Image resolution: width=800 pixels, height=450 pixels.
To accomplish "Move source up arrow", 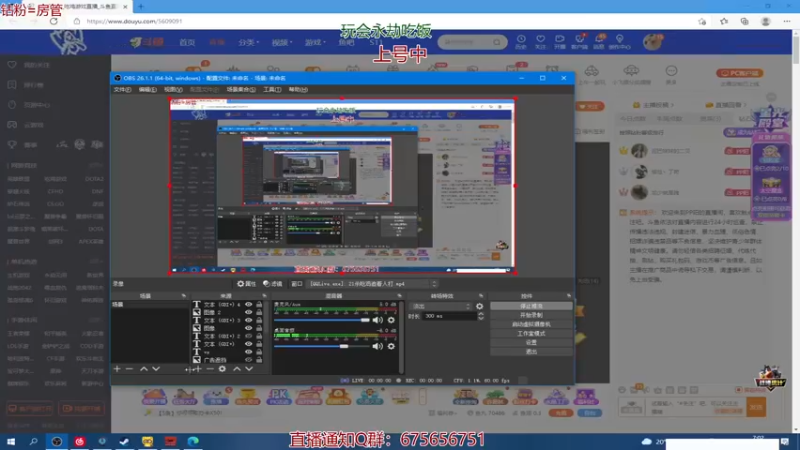I will [237, 368].
